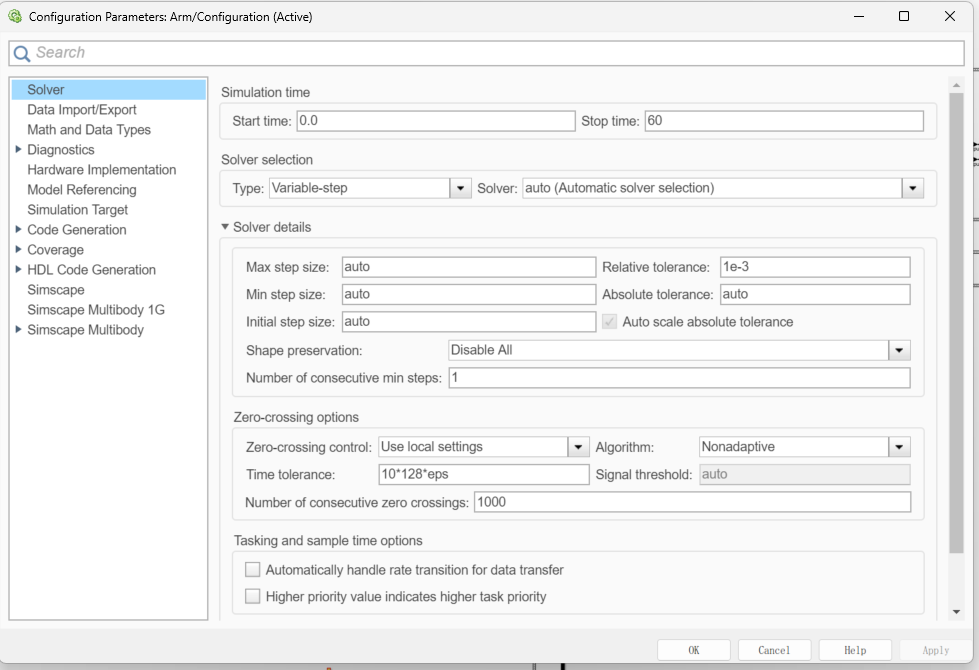Expand the HDL Code Generation arrow

click(x=18, y=269)
